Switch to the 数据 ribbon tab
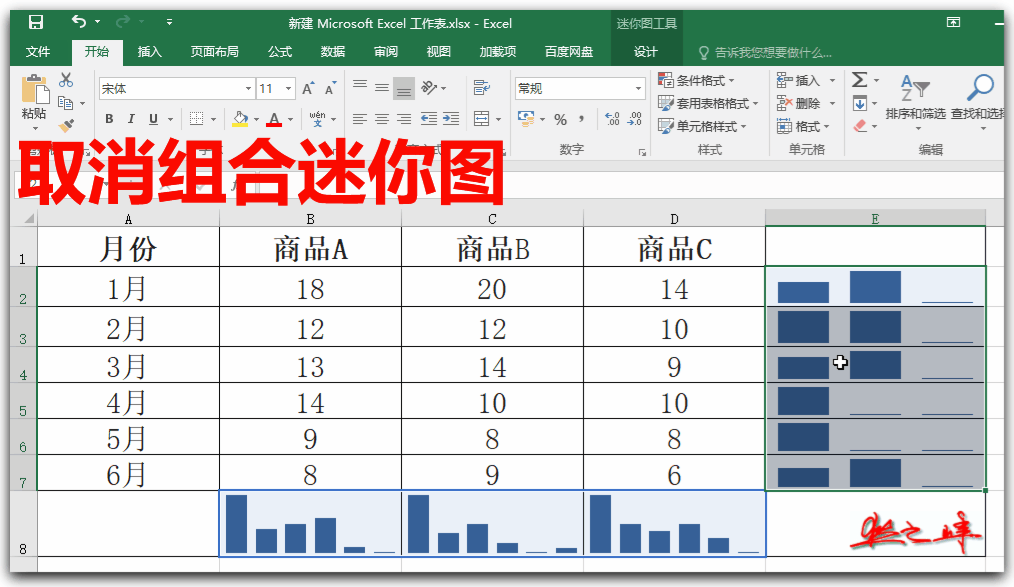The height and width of the screenshot is (587, 1014). [333, 52]
